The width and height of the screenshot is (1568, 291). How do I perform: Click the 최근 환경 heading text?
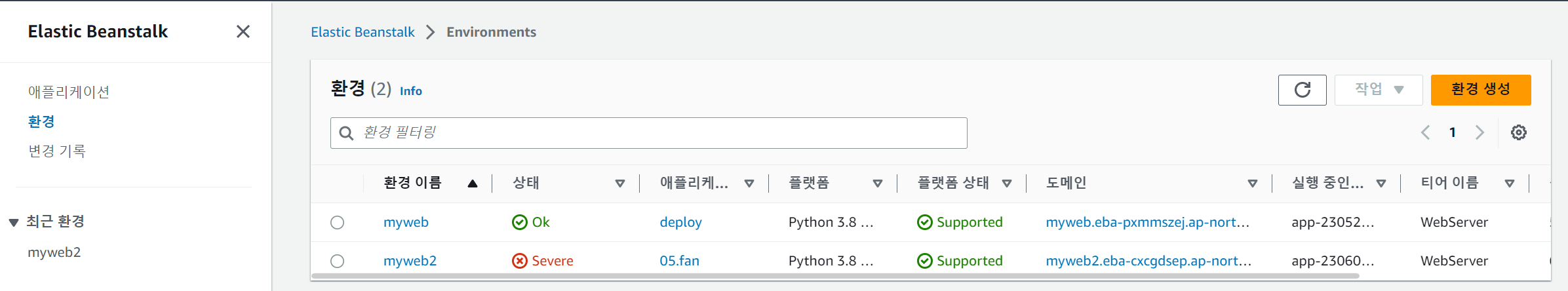pyautogui.click(x=56, y=222)
